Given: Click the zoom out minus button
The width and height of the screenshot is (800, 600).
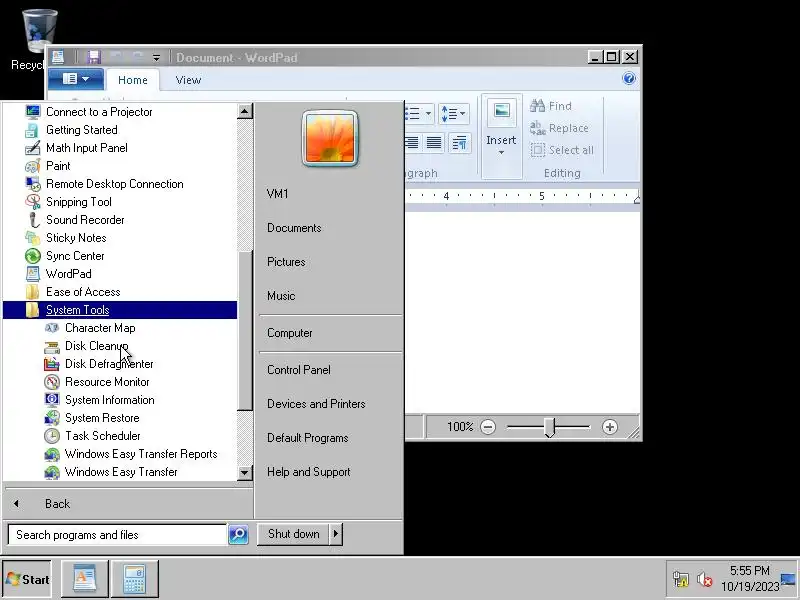Looking at the screenshot, I should 488,427.
